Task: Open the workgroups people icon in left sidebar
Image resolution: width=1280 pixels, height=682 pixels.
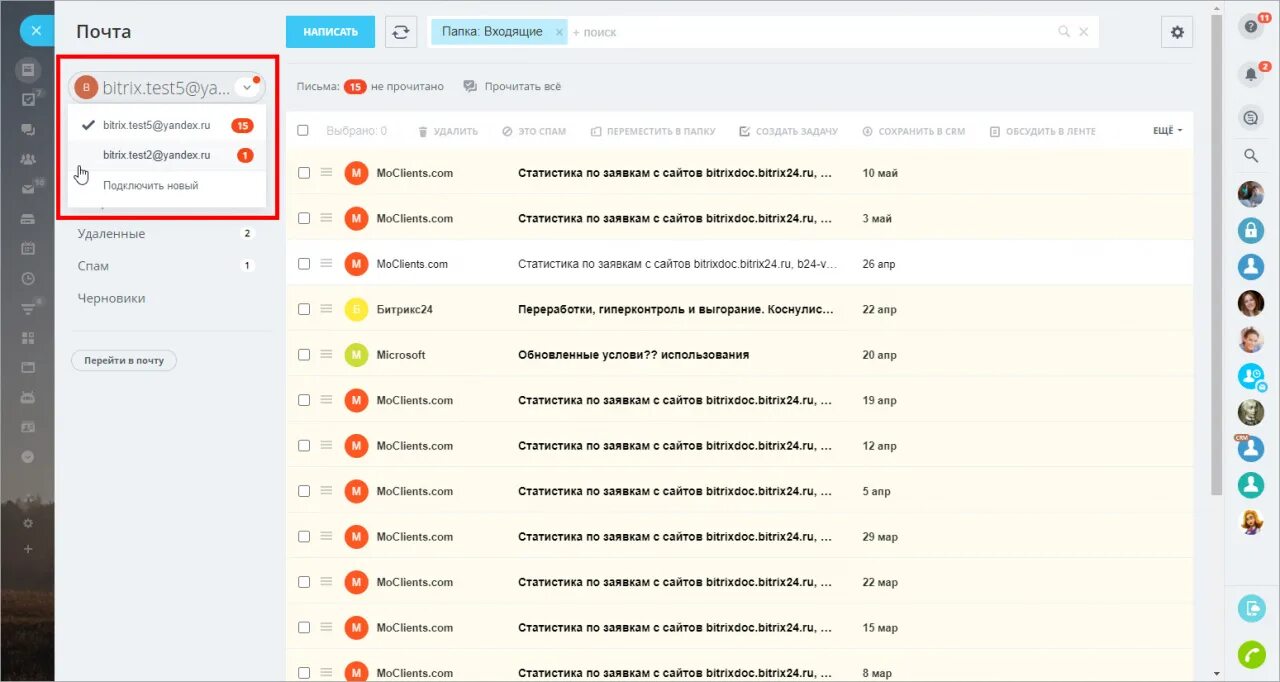Action: coord(28,159)
